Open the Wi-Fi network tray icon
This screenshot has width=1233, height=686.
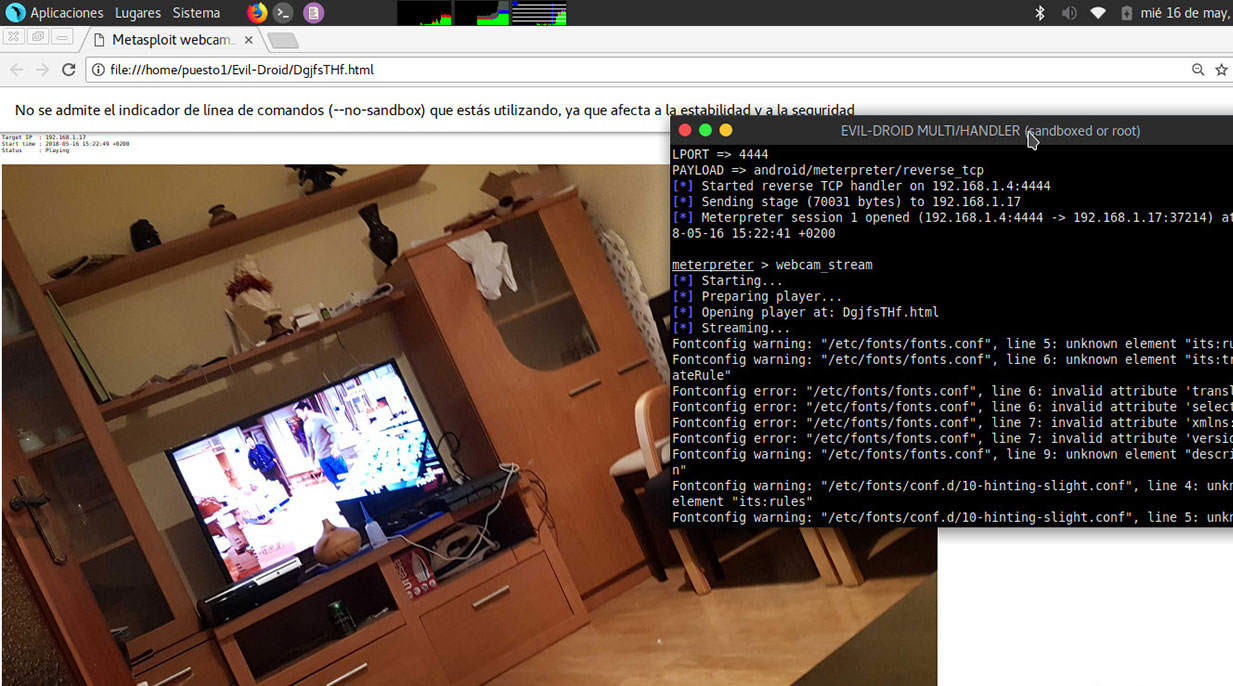(x=1098, y=13)
